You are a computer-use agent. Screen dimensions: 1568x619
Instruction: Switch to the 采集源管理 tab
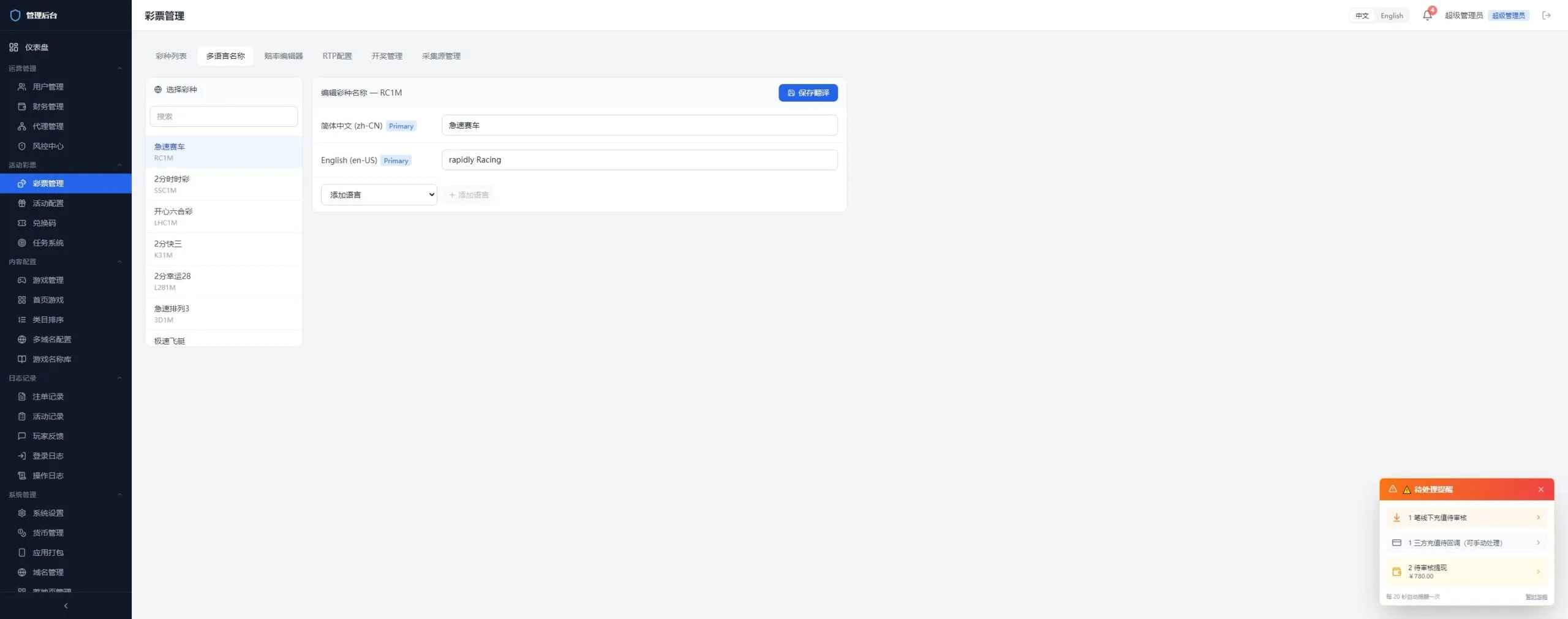point(441,56)
